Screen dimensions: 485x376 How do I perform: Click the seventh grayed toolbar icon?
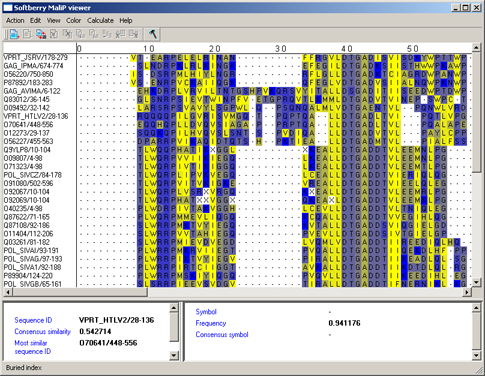(94, 34)
